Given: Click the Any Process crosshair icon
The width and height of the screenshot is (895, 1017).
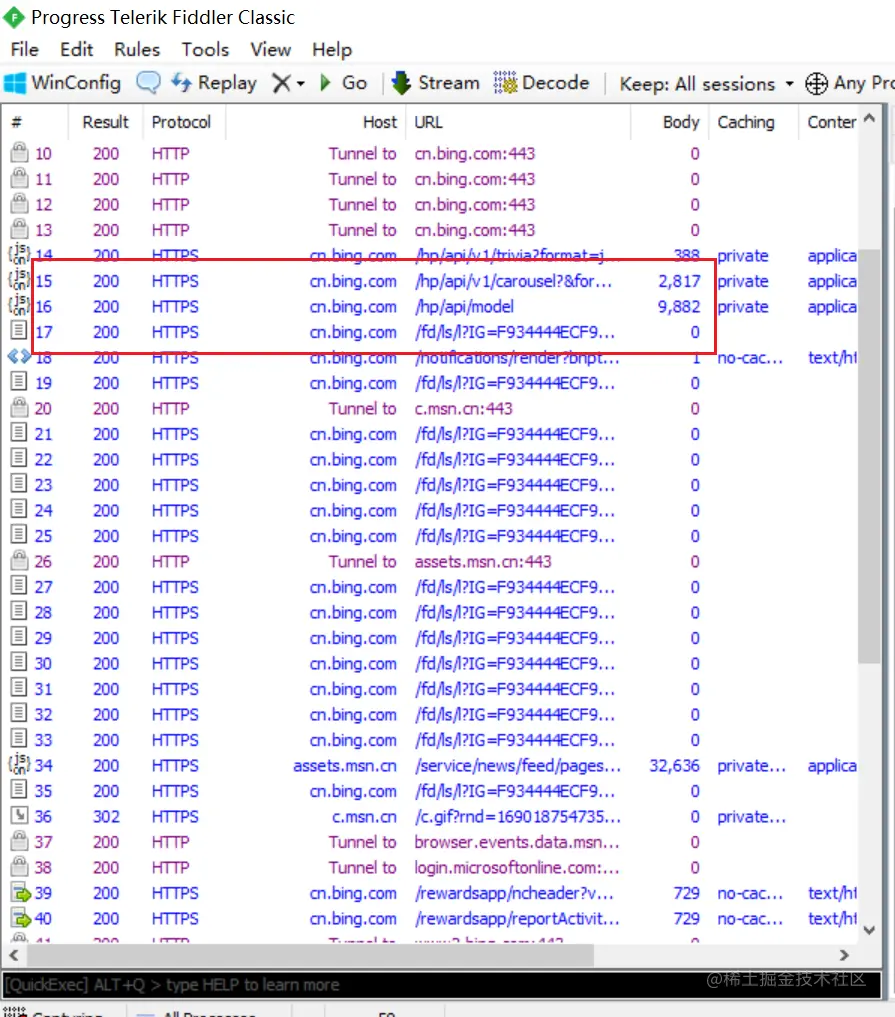Looking at the screenshot, I should tap(817, 84).
